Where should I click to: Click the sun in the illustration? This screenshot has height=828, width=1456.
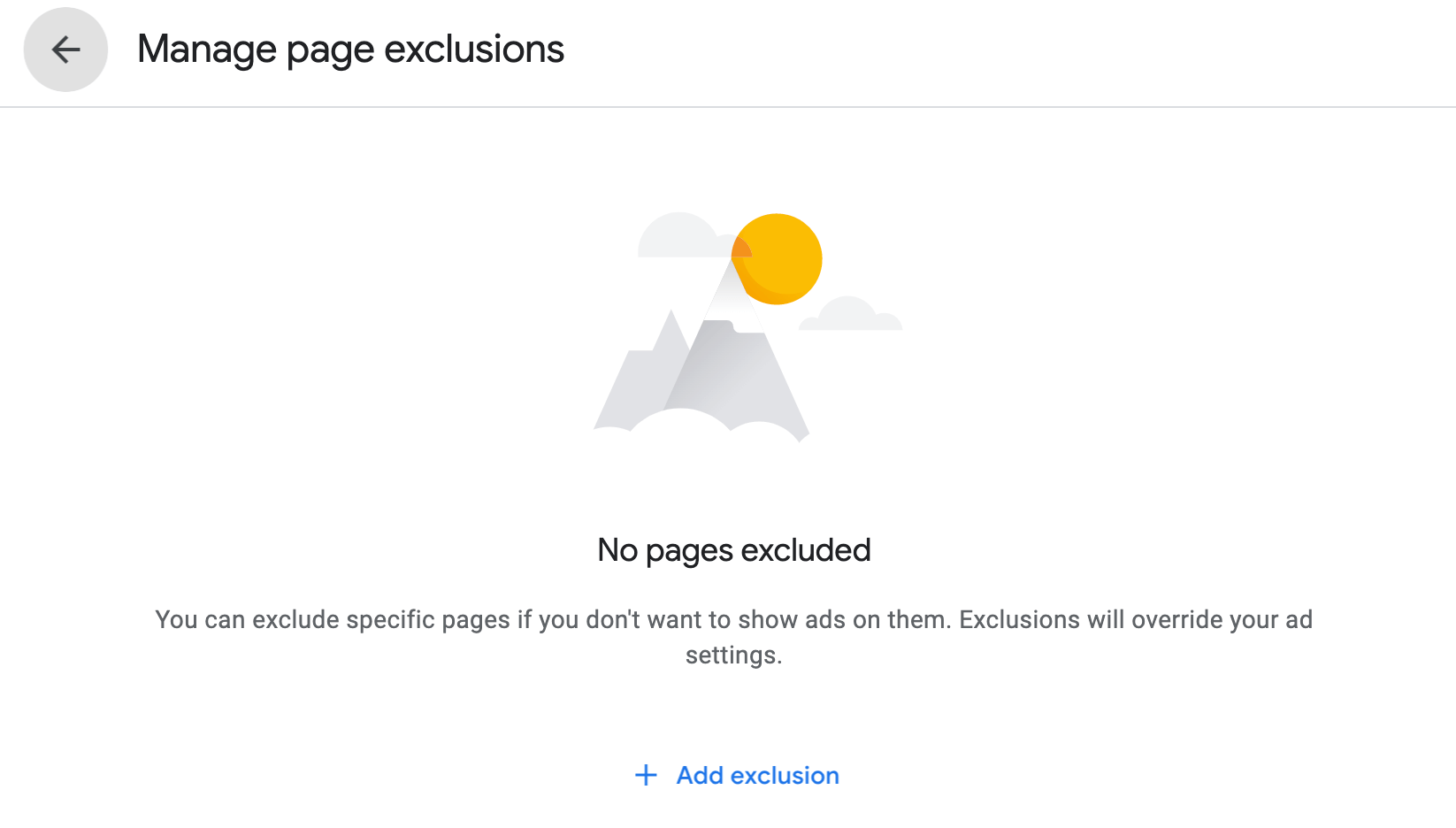(x=778, y=258)
